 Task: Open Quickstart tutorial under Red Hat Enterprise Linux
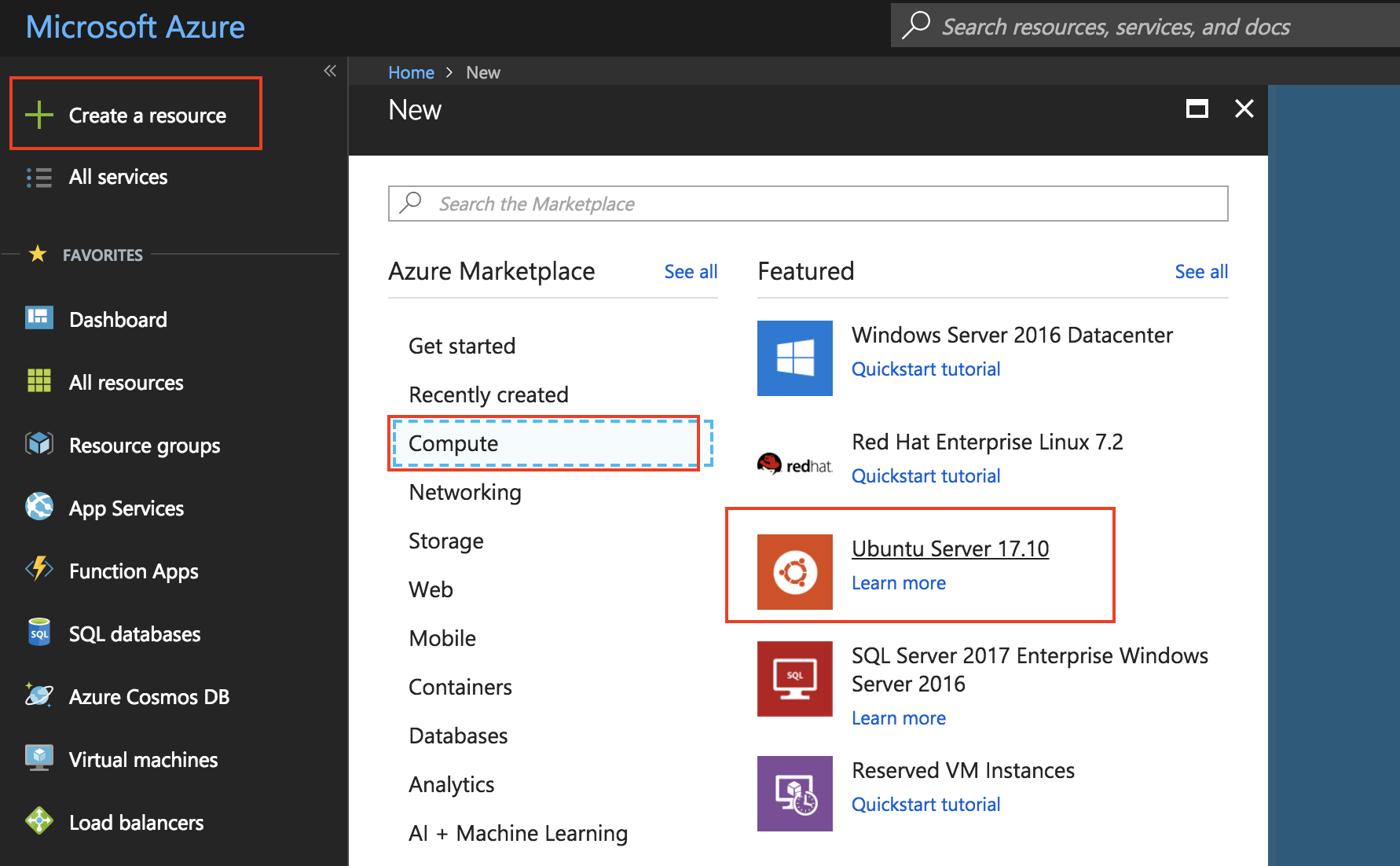[925, 475]
